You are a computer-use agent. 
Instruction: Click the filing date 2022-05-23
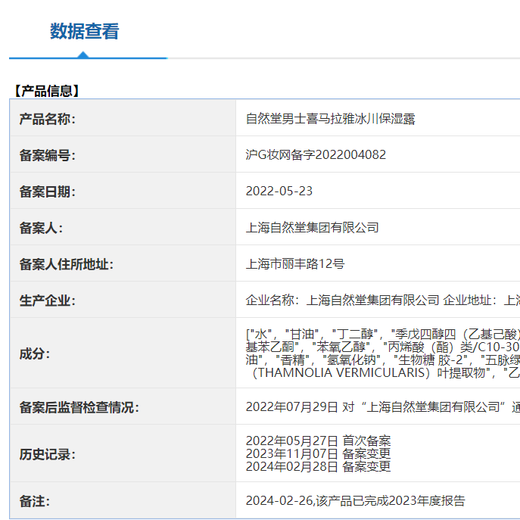pyautogui.click(x=279, y=191)
